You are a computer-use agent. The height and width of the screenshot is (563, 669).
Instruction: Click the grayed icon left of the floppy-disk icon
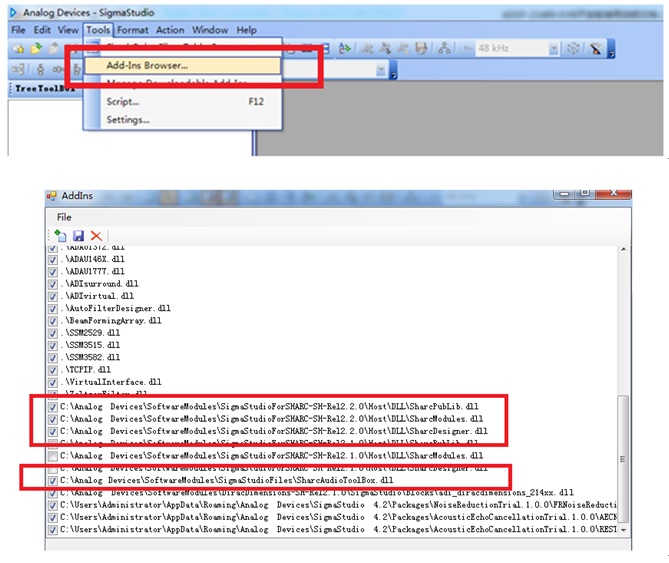point(403,49)
